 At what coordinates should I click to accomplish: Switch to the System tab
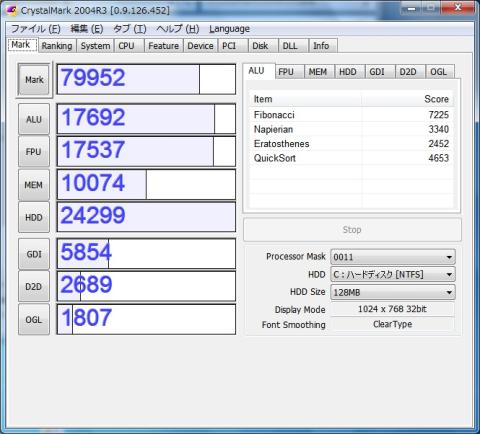pos(95,46)
